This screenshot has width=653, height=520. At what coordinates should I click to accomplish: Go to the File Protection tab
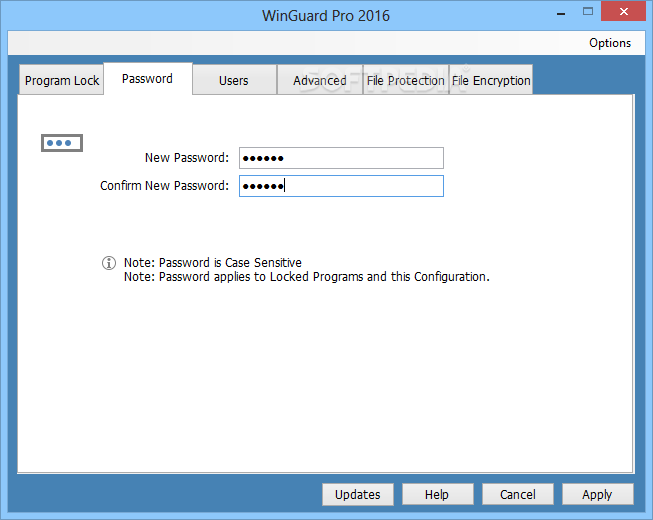[x=406, y=80]
